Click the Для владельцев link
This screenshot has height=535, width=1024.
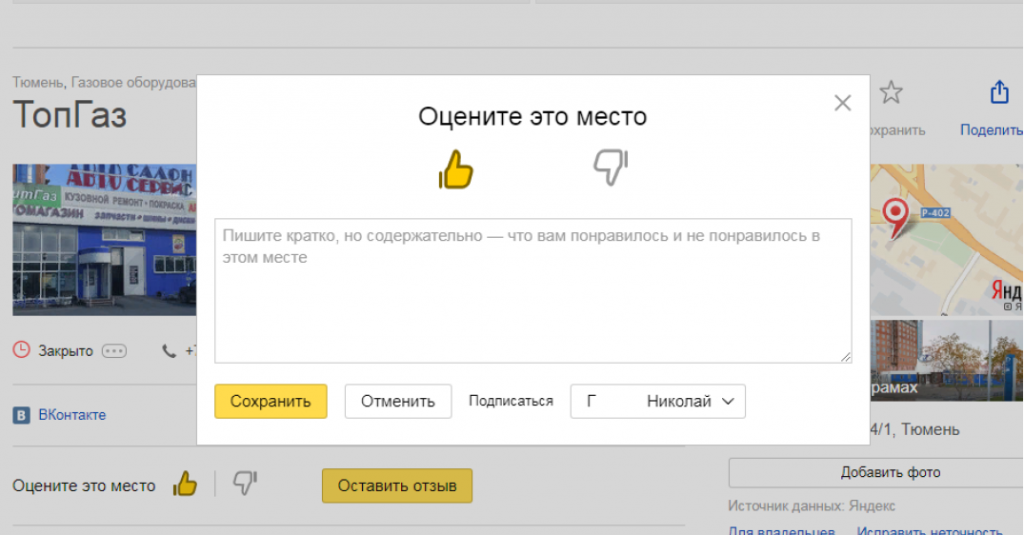782,531
